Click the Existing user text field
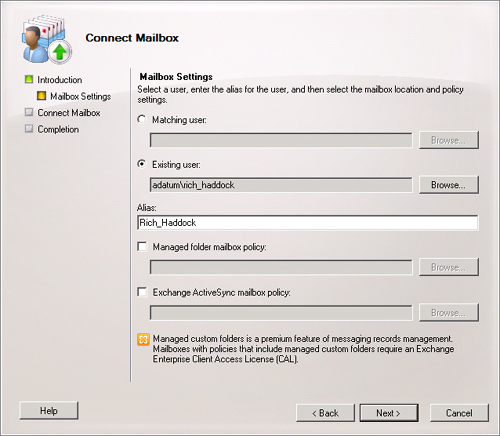500x436 pixels. [x=281, y=185]
